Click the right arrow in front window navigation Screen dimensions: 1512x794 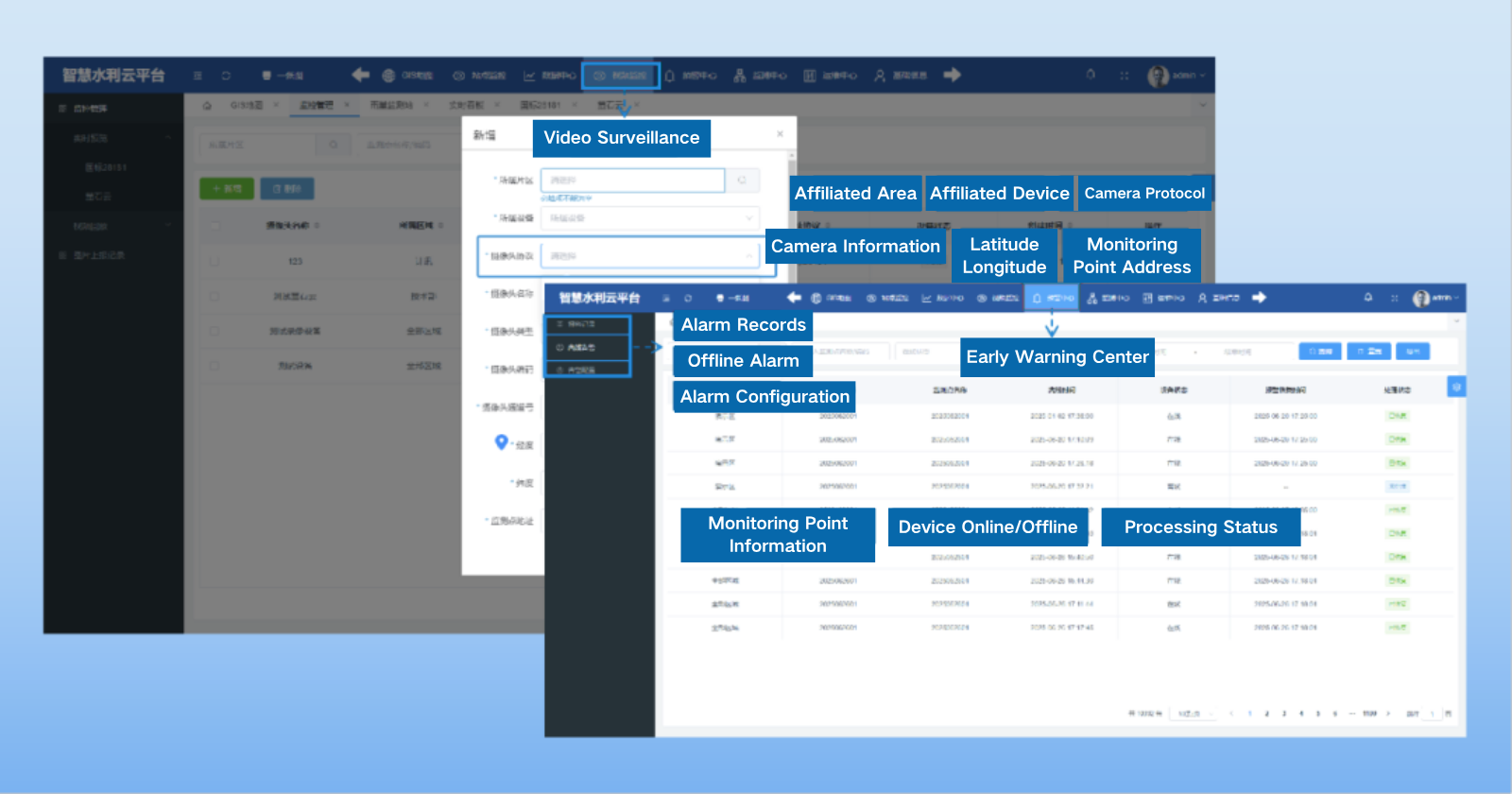(x=1259, y=298)
